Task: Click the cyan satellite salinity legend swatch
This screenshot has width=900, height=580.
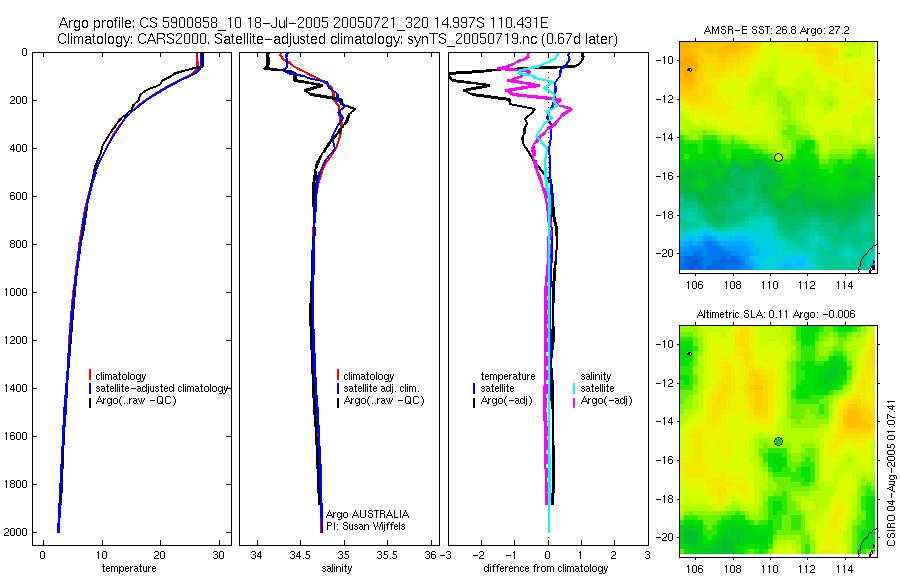Action: pos(574,389)
